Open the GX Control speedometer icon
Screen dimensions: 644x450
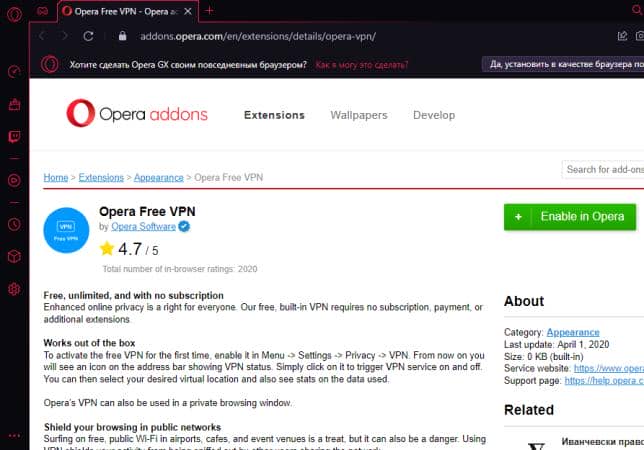click(14, 72)
